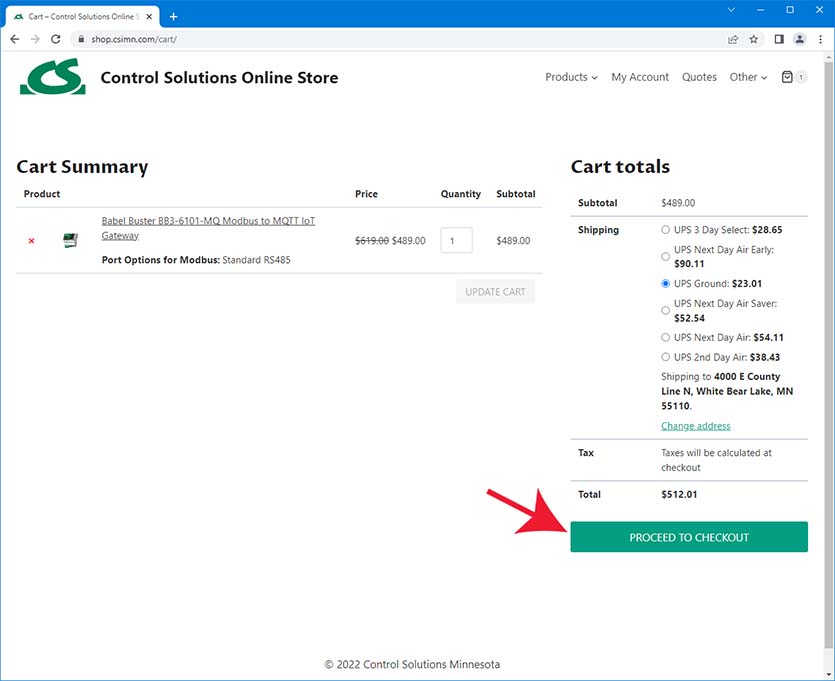Click the struck-through $619.00 price
This screenshot has height=681, width=835.
pos(372,241)
